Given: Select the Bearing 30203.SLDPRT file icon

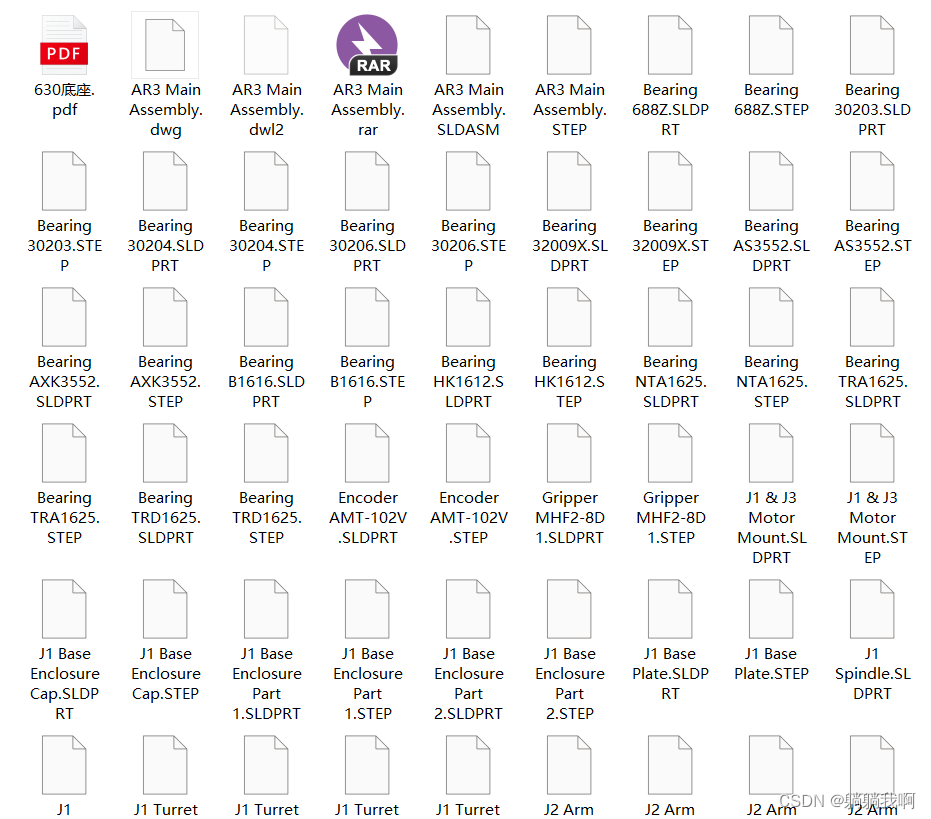Looking at the screenshot, I should pos(872,45).
